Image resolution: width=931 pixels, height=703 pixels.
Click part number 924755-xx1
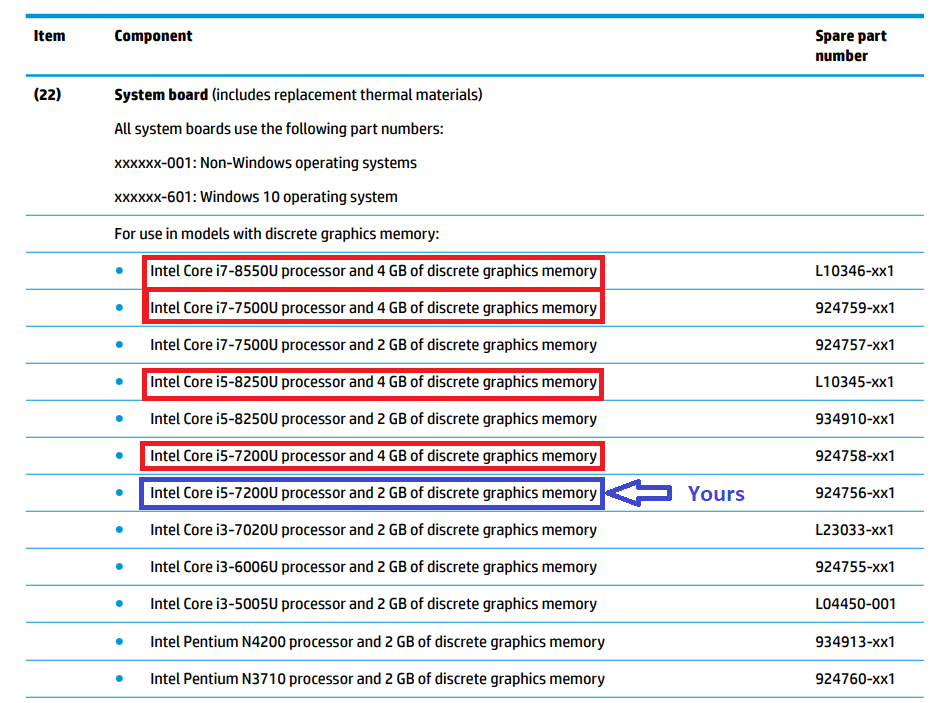click(854, 567)
